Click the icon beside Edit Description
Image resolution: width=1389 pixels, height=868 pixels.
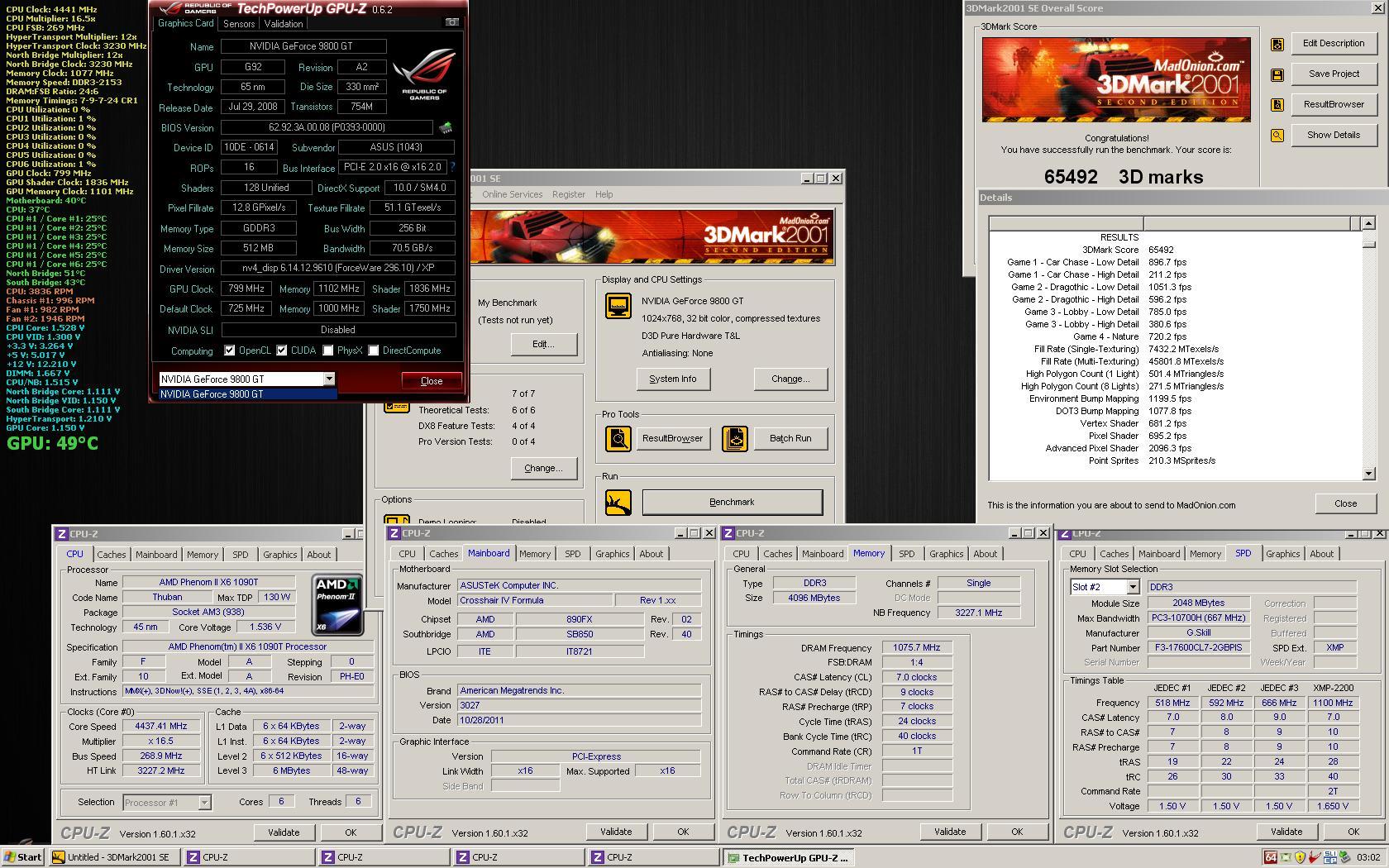point(1277,44)
